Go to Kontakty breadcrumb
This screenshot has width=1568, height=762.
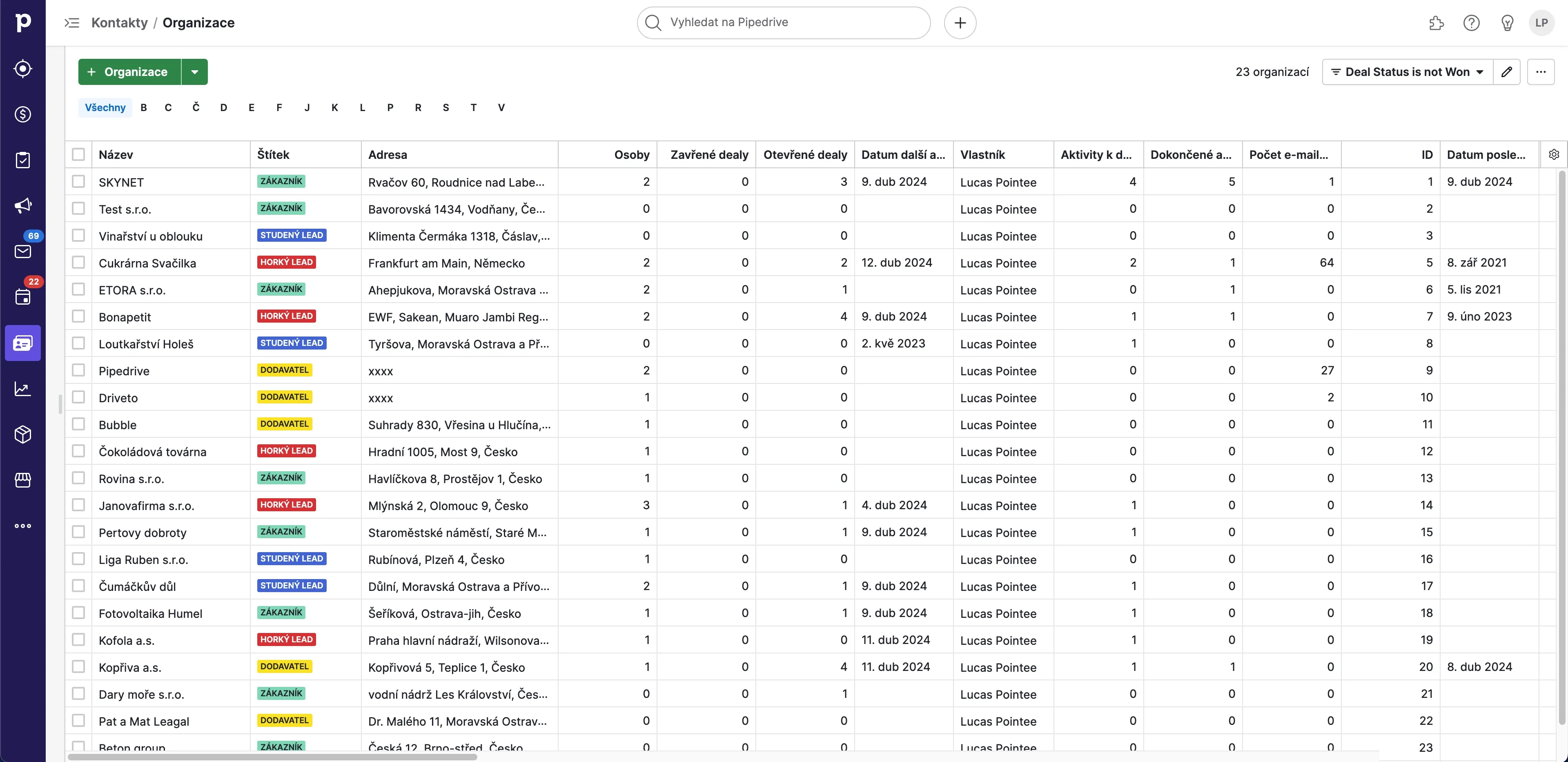tap(119, 22)
